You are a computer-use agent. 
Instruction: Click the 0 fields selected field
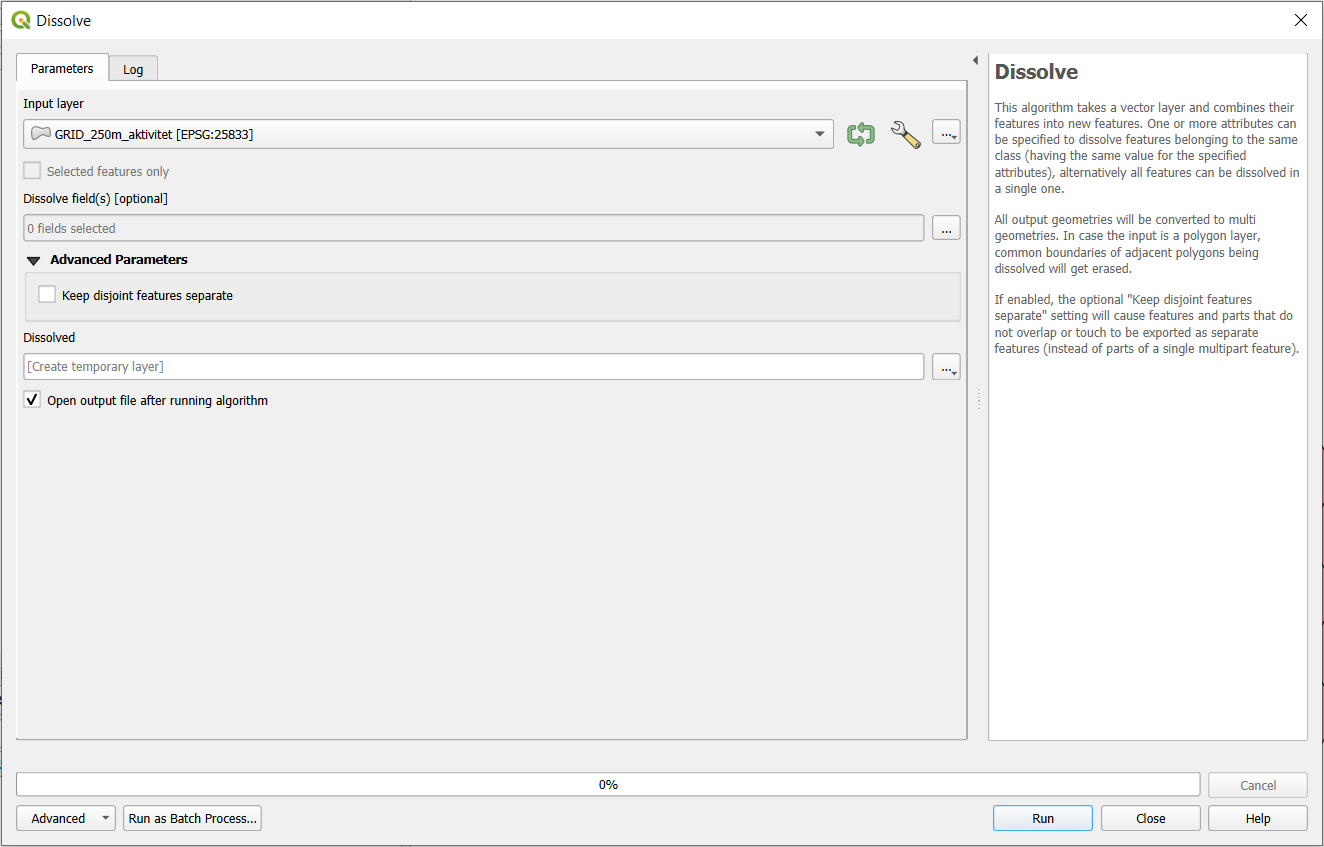pos(473,228)
